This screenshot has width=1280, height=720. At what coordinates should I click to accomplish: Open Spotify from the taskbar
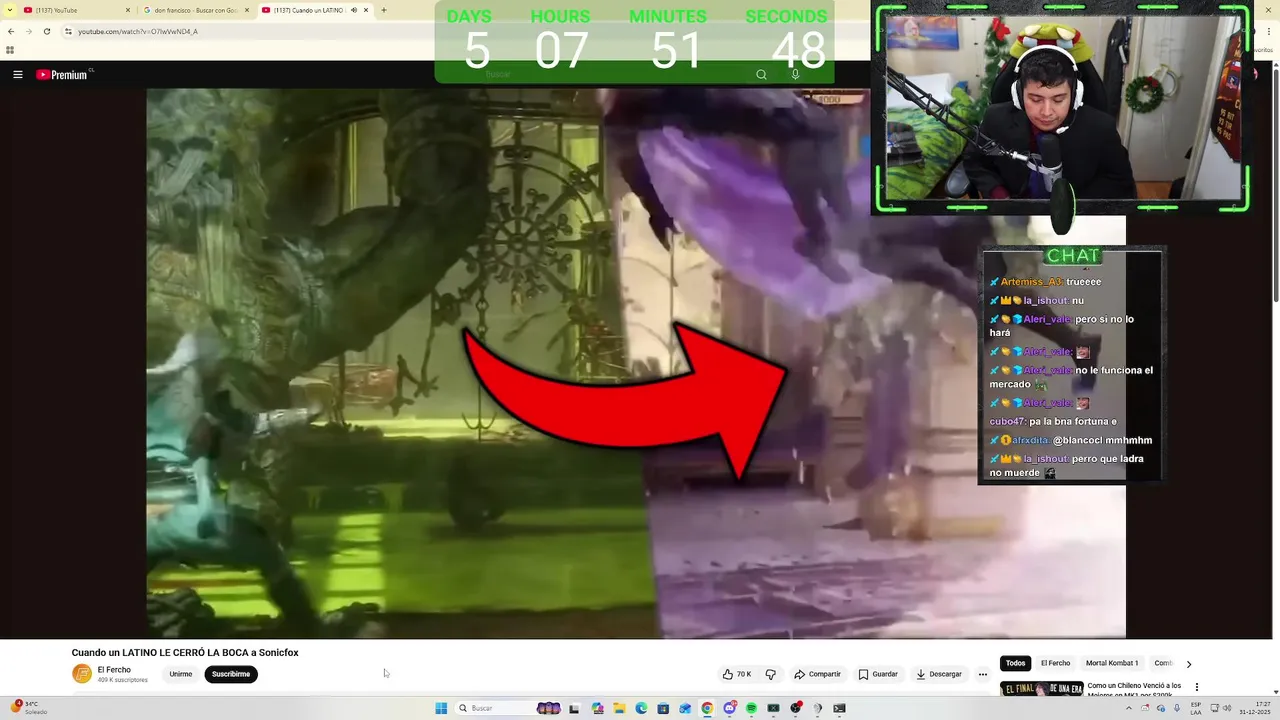point(751,708)
